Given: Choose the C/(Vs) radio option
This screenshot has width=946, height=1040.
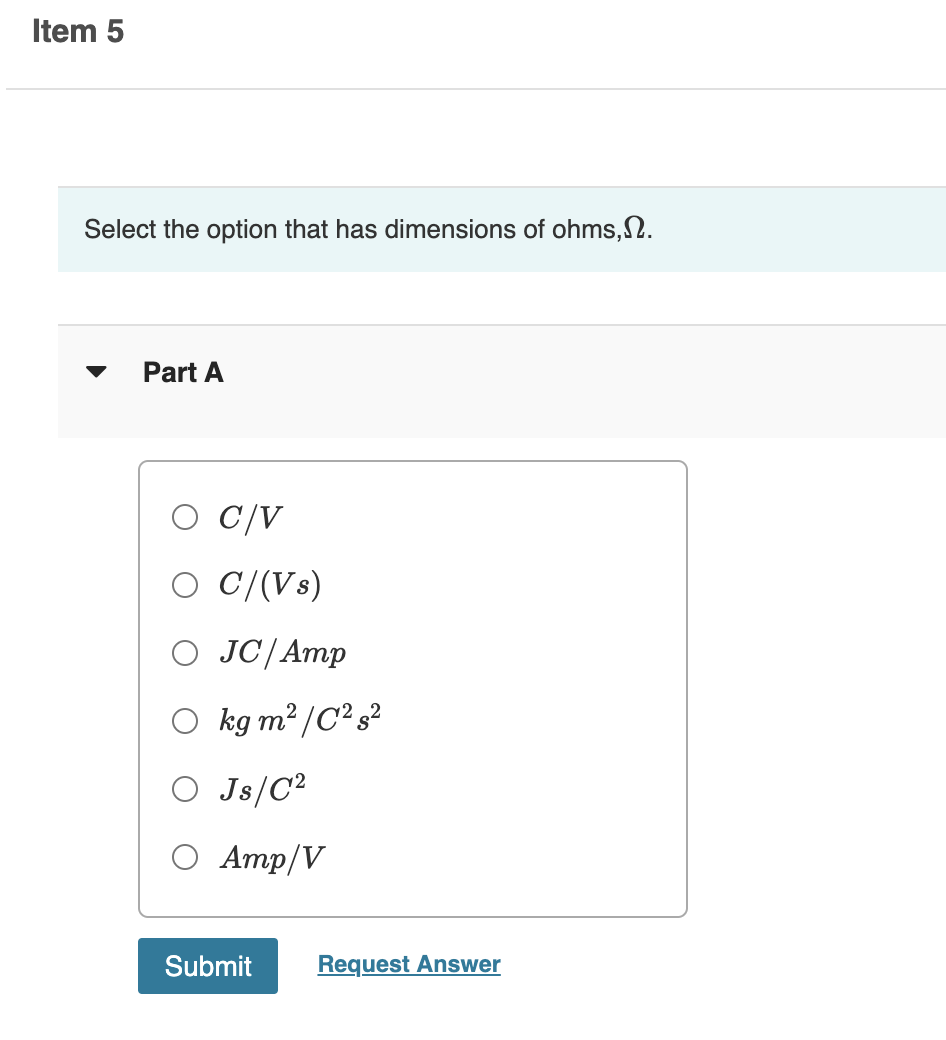Looking at the screenshot, I should click(184, 585).
